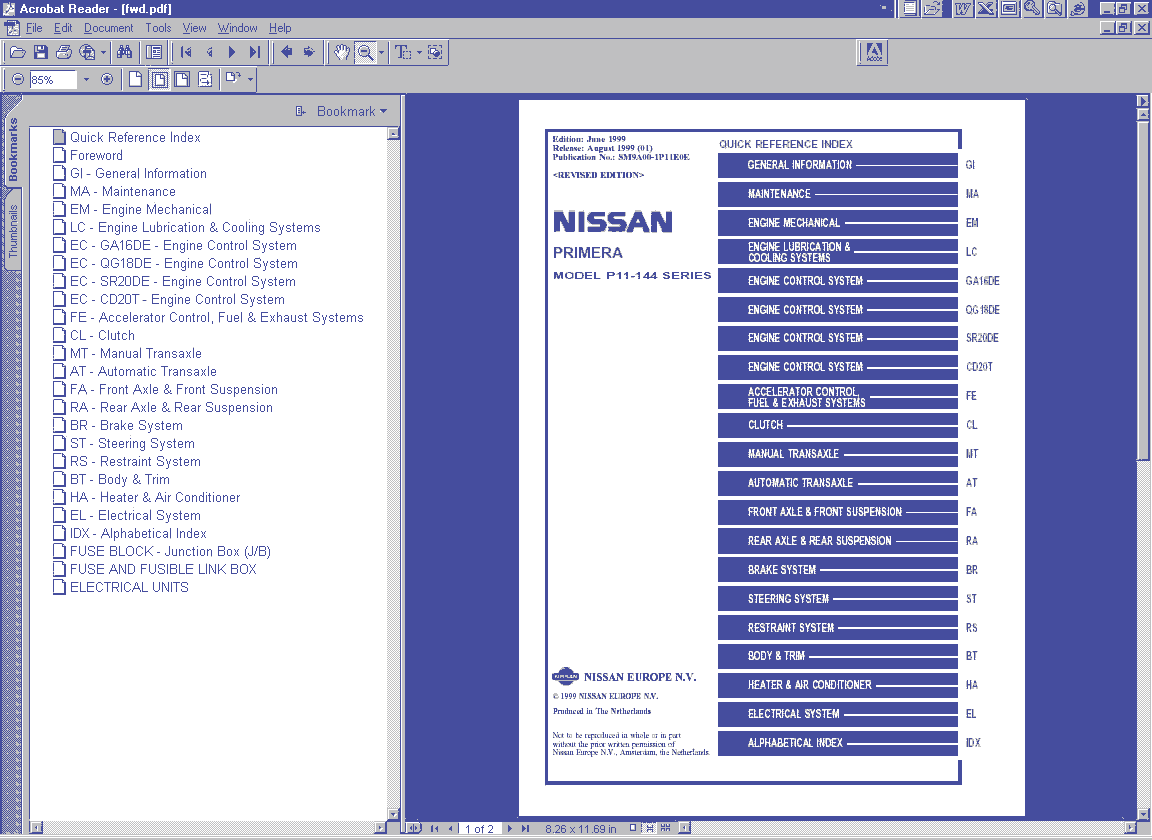The image size is (1152, 840).
Task: Open the Text select tool dropdown arrow
Action: (x=420, y=52)
